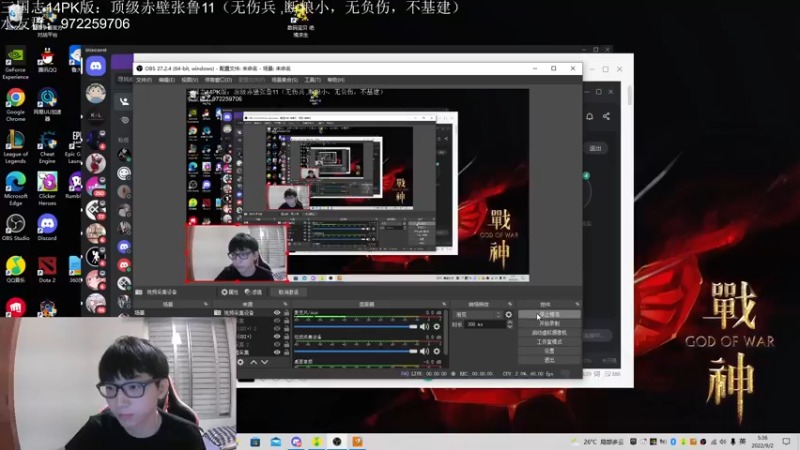Click share icon in background window
Viewport: 800px width, 450px height.
pos(606,116)
